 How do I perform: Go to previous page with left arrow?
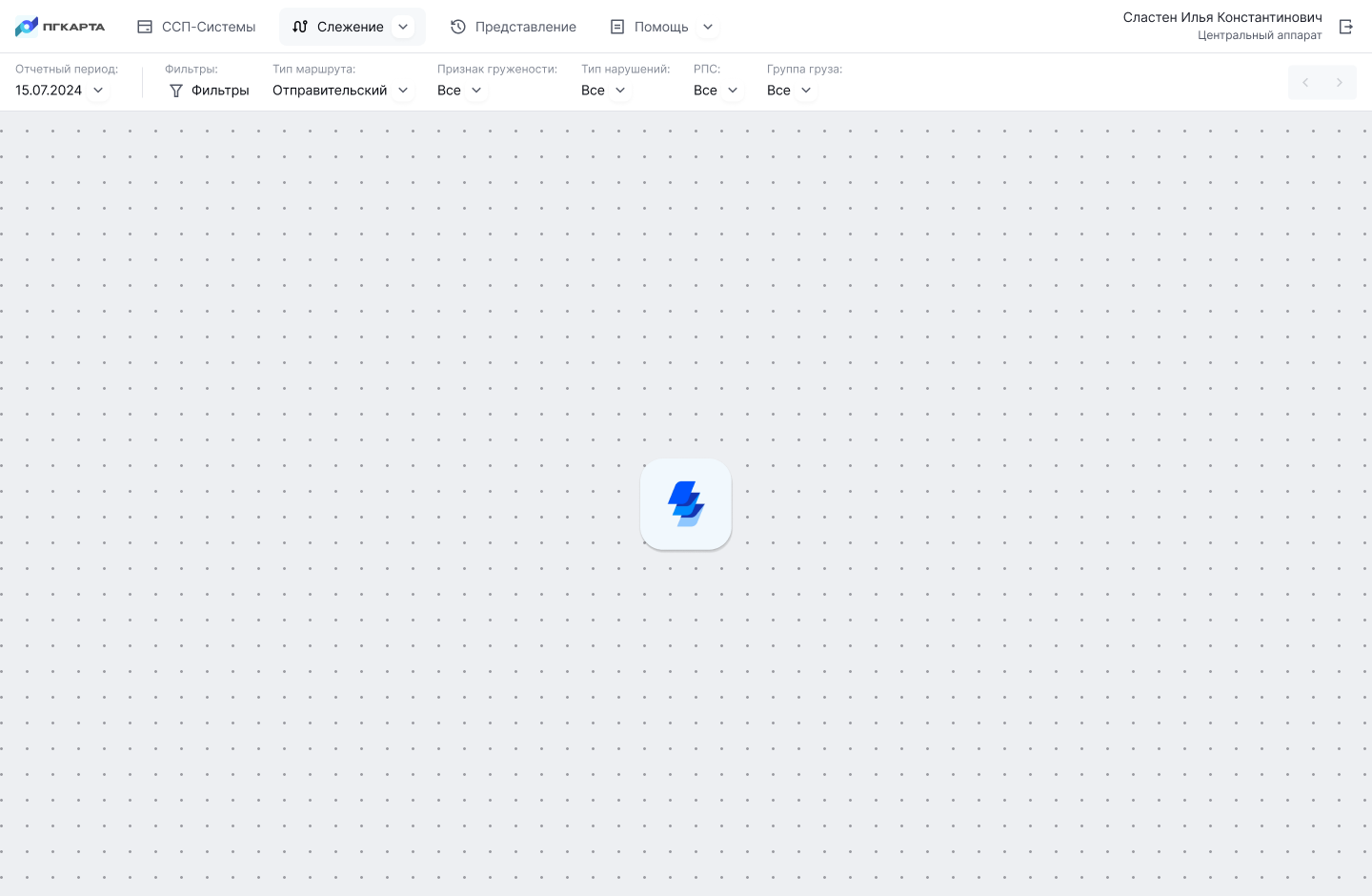(x=1305, y=83)
